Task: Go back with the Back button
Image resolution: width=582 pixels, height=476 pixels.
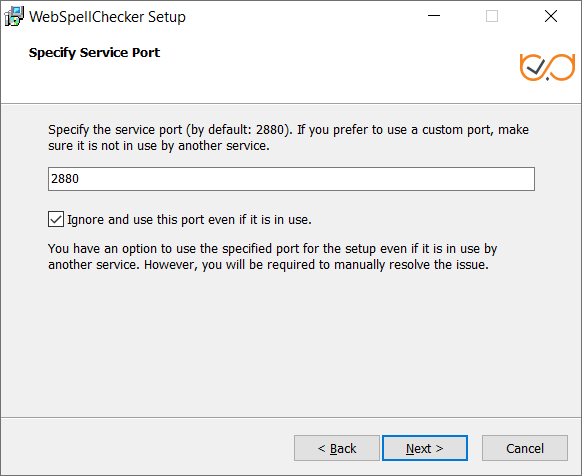Action: coord(337,448)
